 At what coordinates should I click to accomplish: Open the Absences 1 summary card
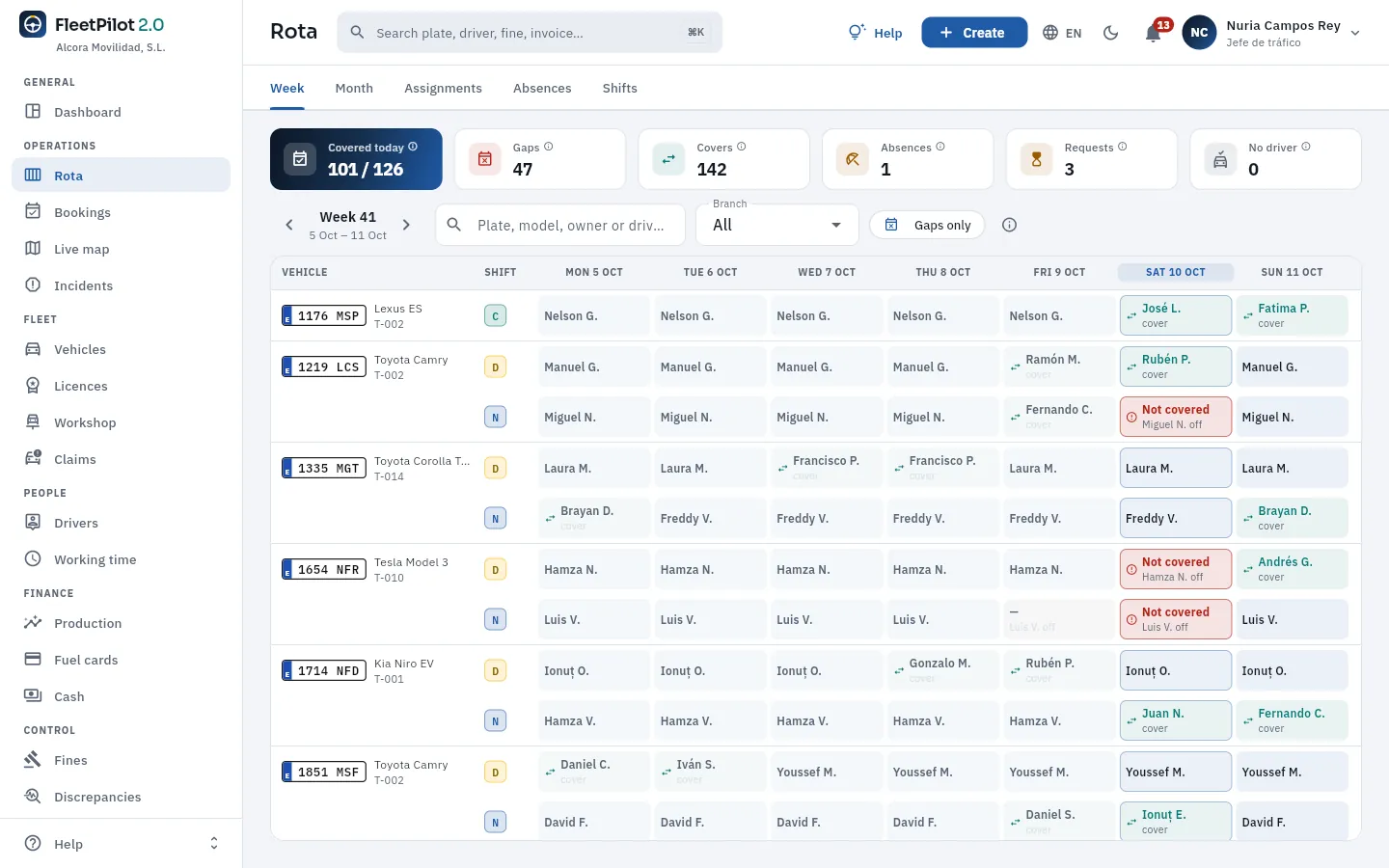[908, 159]
